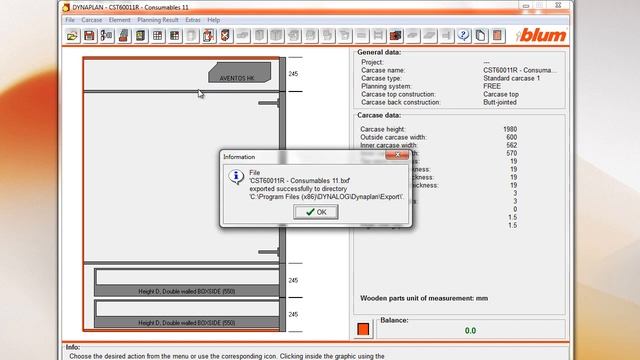Close the Information dialog with the X
This screenshot has height=360, width=640.
[x=397, y=155]
